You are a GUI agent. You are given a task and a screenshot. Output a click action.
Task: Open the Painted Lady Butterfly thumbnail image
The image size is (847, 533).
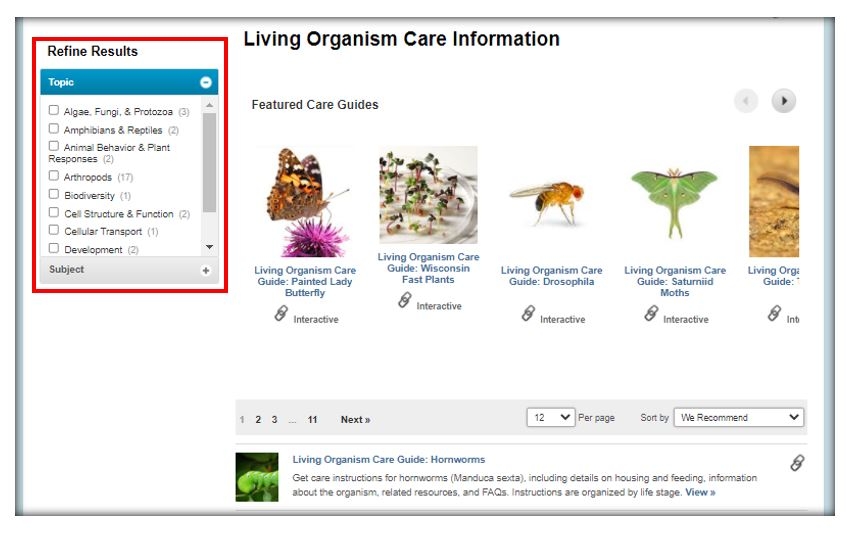[x=305, y=201]
